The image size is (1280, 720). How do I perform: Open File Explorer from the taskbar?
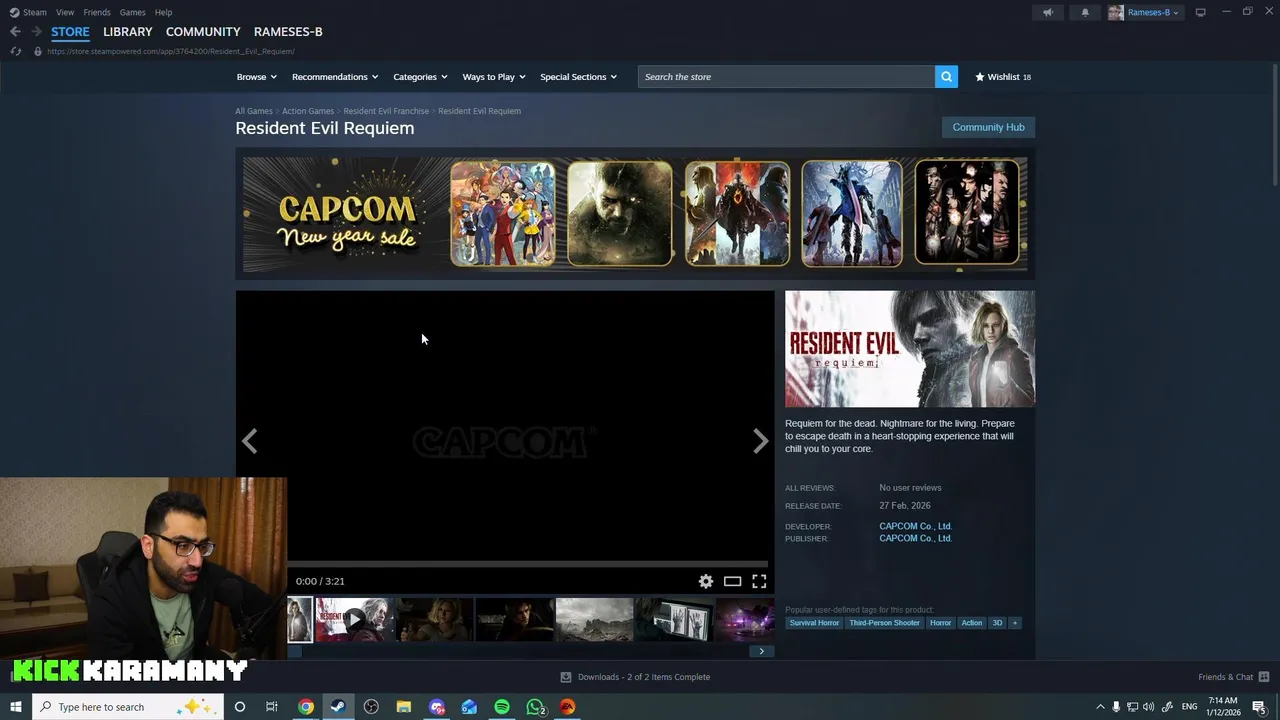pos(404,707)
